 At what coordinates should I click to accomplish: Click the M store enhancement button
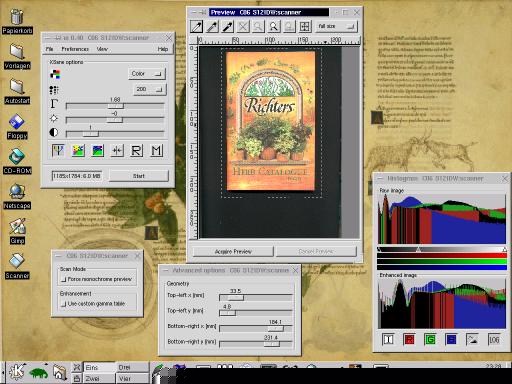pos(157,150)
